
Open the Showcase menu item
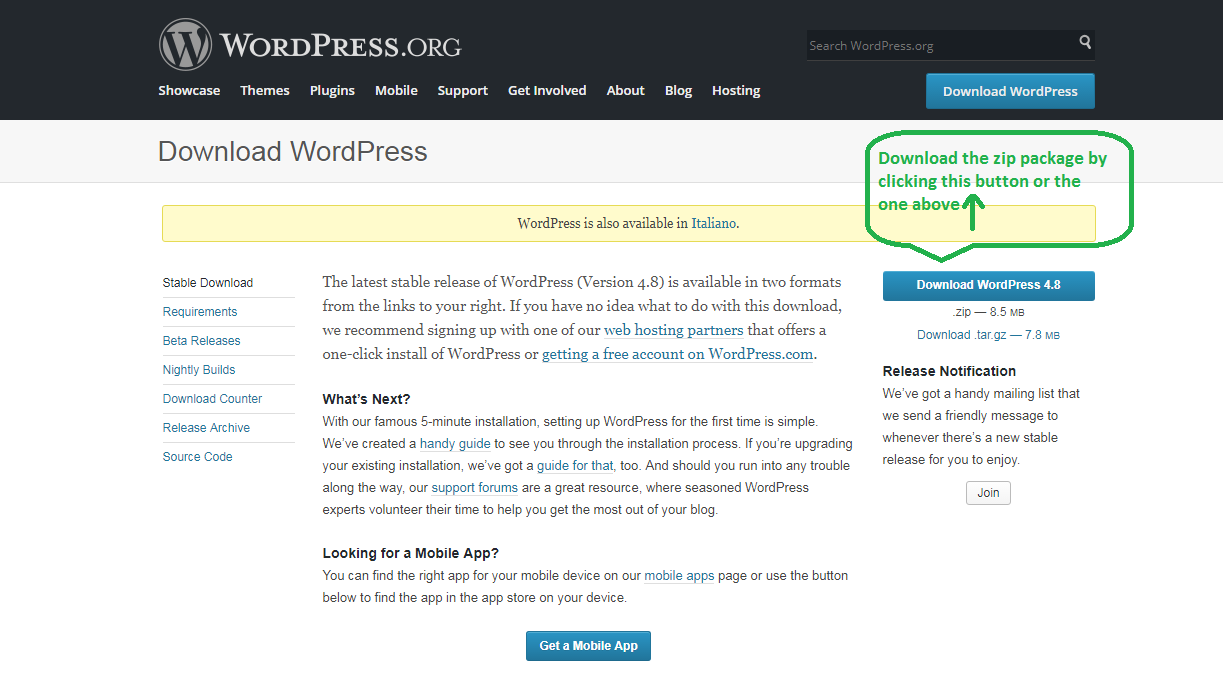click(x=189, y=90)
